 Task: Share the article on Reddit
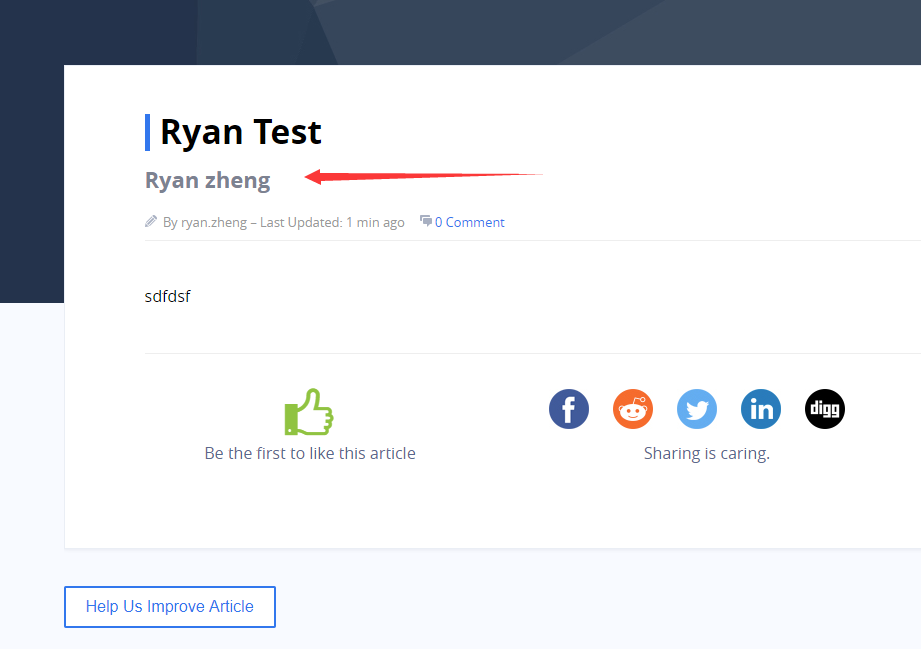[633, 409]
